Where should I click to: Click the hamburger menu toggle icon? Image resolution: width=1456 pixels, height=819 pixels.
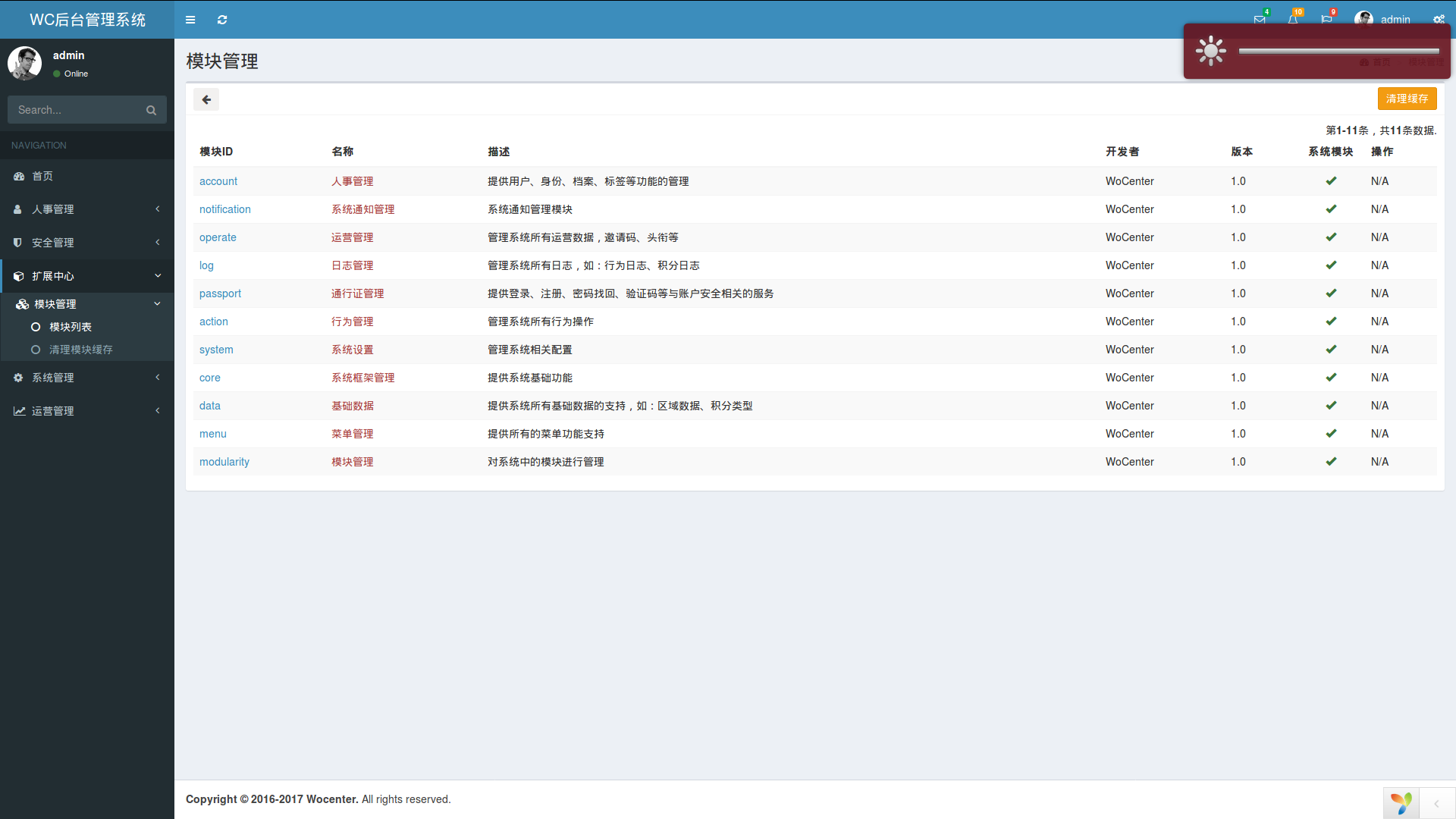(191, 19)
